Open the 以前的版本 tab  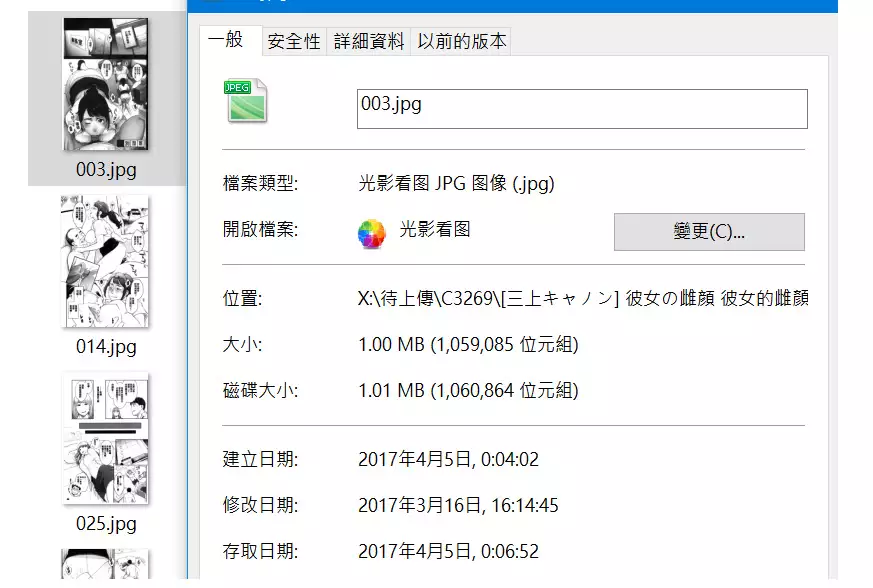click(x=462, y=41)
